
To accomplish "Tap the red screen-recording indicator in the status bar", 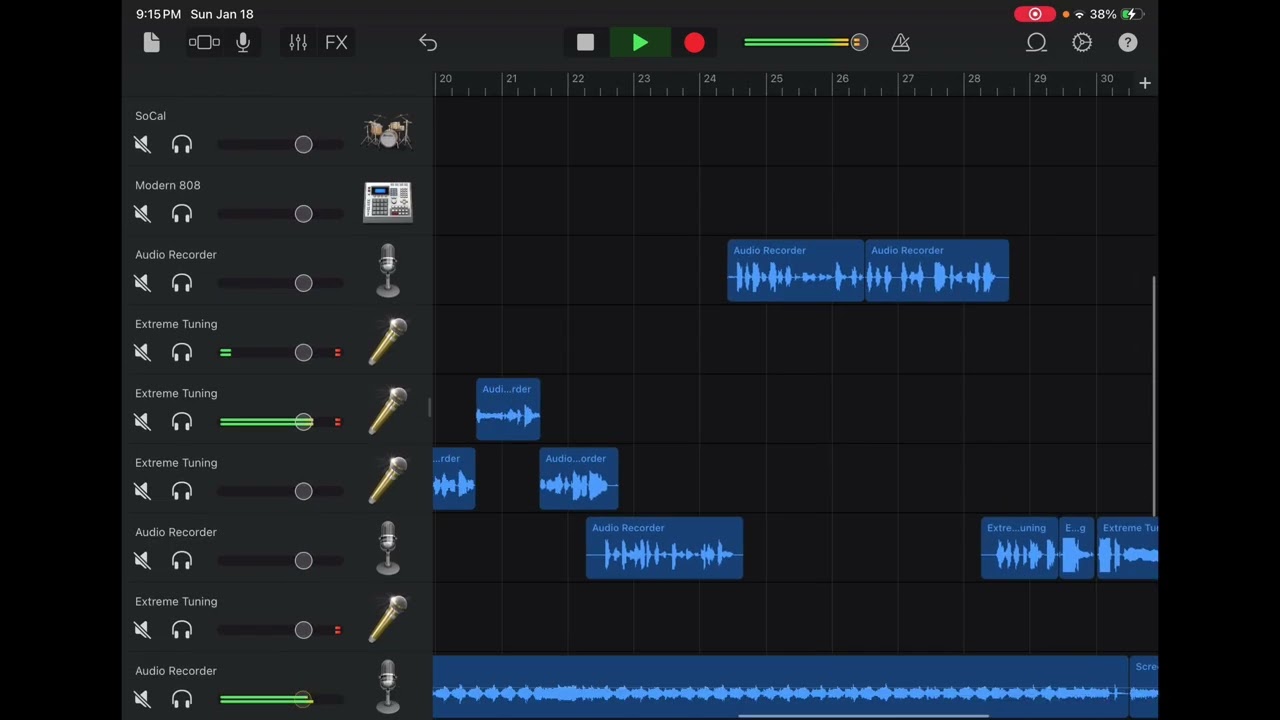I will [x=1035, y=14].
